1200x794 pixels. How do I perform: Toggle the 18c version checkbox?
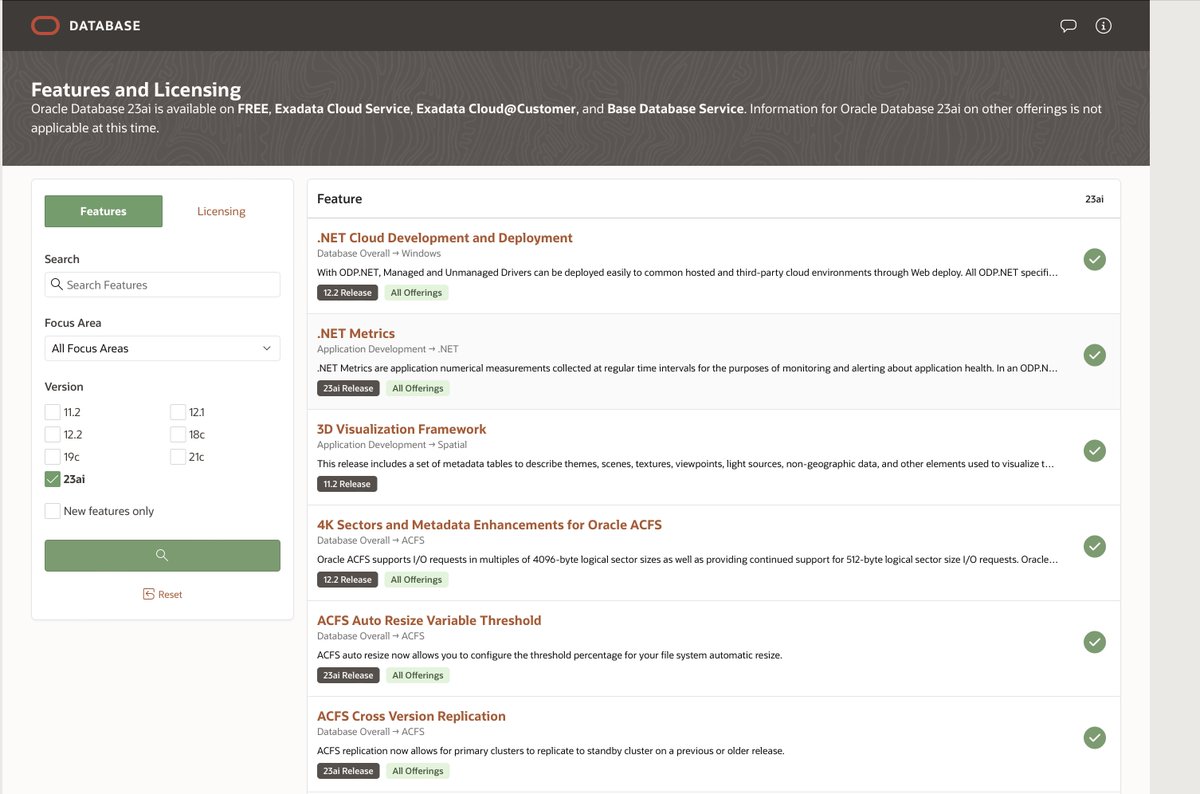point(177,434)
